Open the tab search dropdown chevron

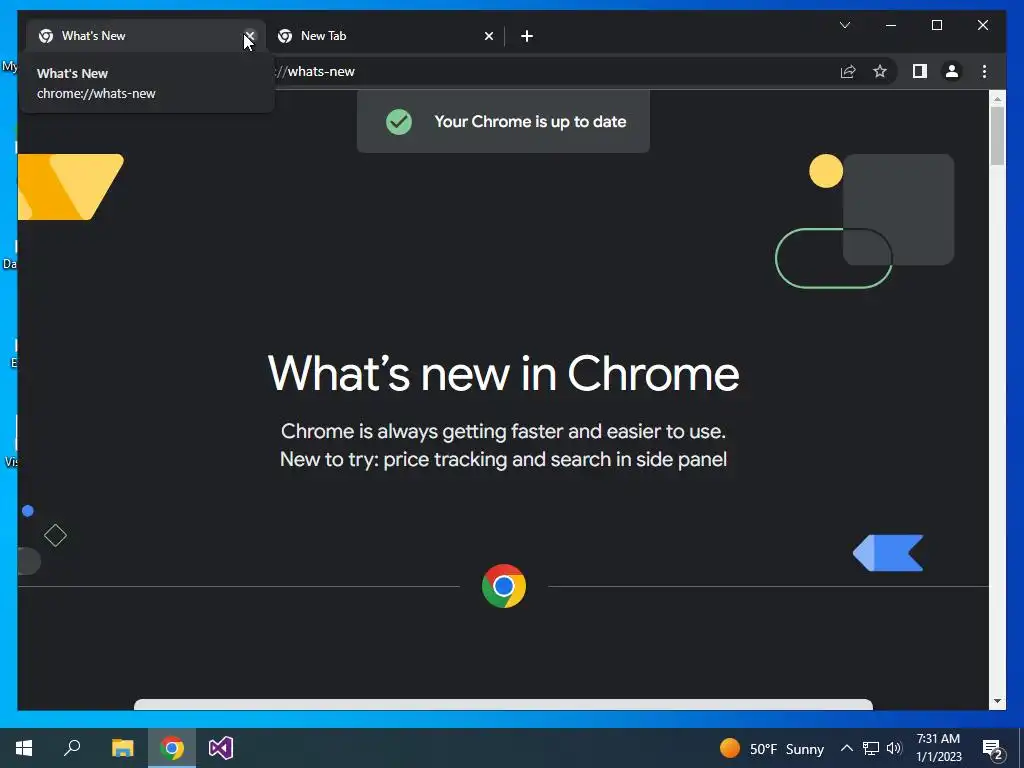(x=844, y=25)
